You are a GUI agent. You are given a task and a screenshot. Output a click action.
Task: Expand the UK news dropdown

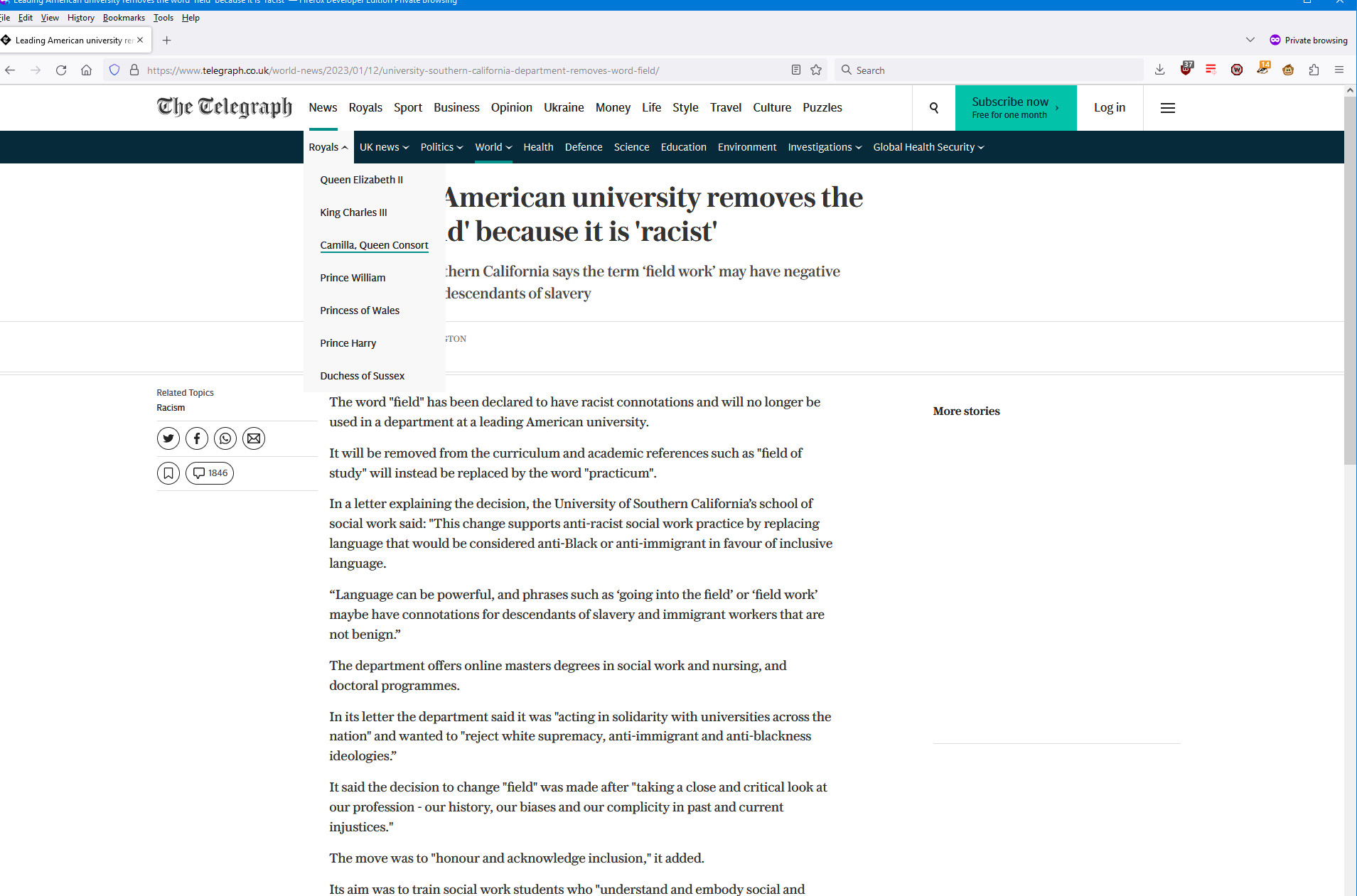(x=385, y=147)
